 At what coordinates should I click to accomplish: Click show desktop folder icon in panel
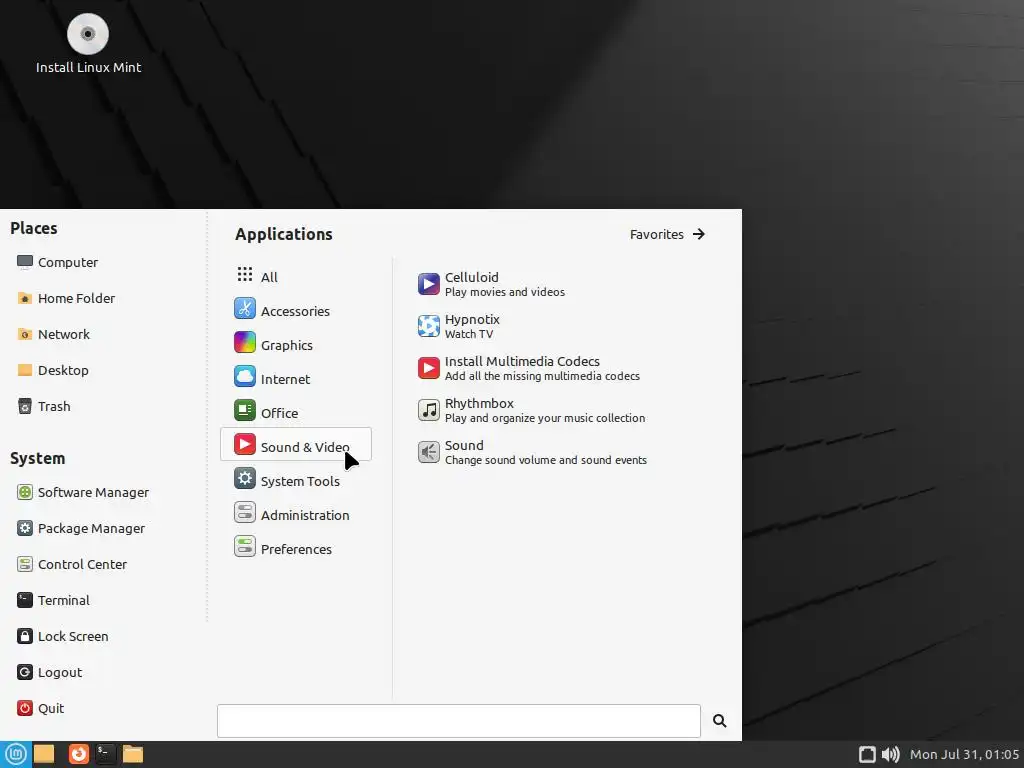44,754
